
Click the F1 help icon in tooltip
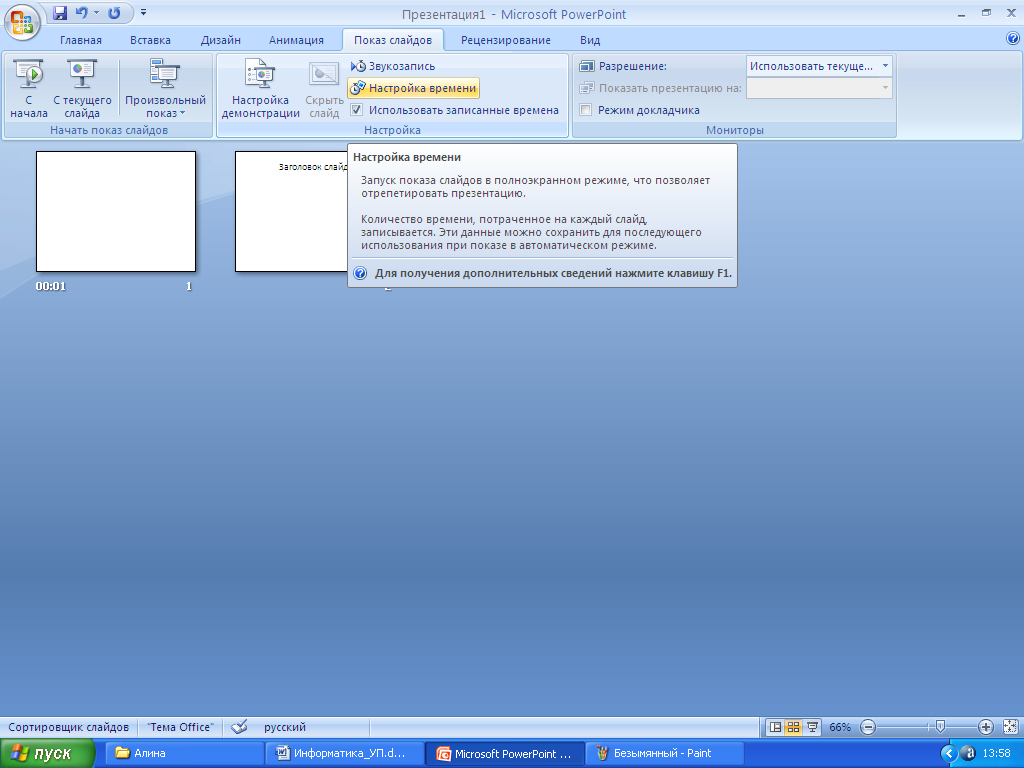pos(360,273)
